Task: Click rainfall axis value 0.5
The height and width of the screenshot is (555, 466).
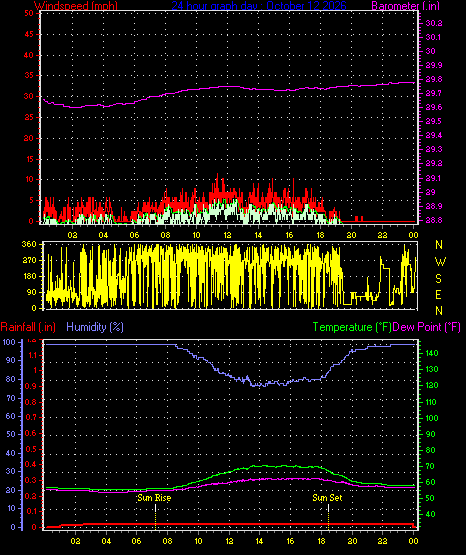Action: click(31, 449)
